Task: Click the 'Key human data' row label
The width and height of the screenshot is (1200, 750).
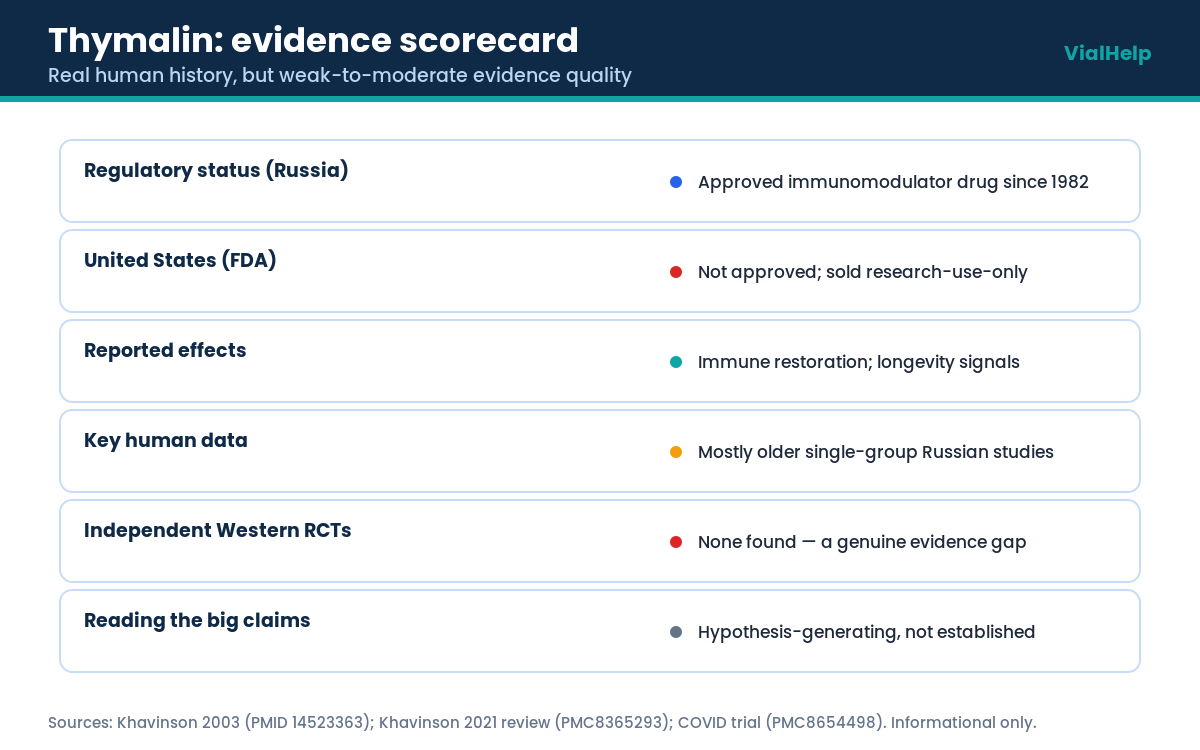Action: (x=166, y=440)
